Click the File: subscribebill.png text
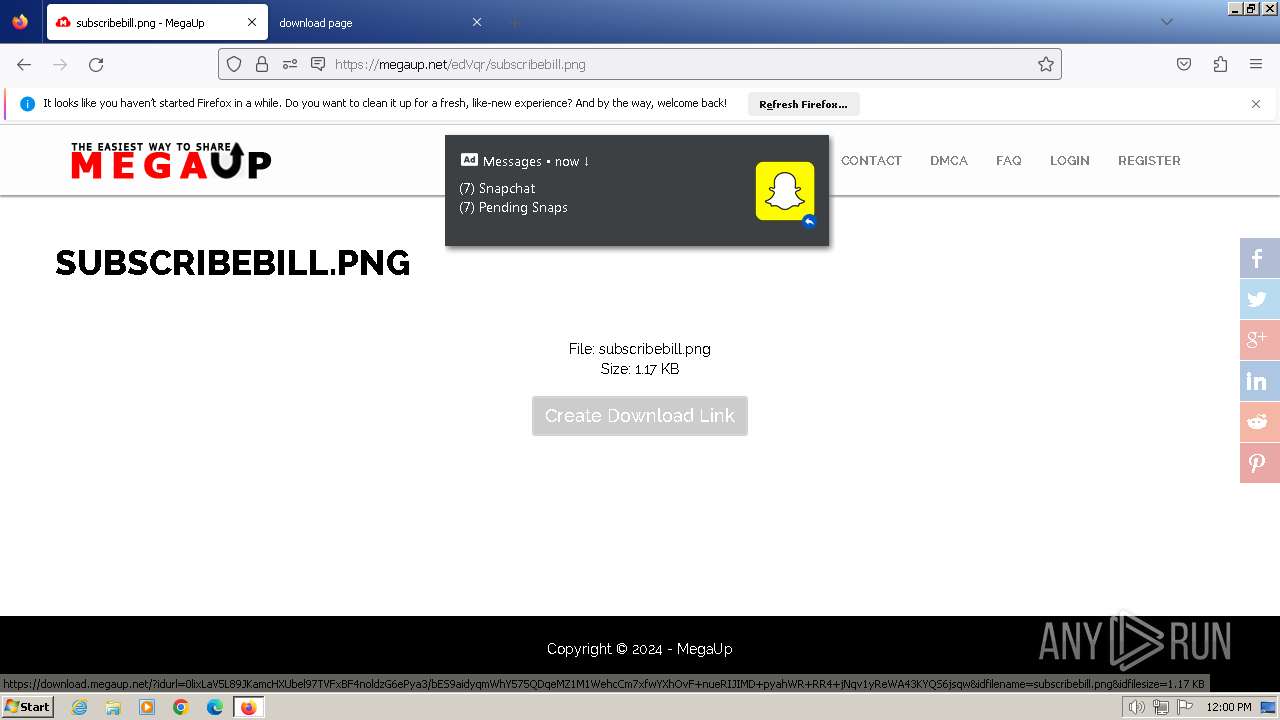The image size is (1280, 720). tap(640, 349)
